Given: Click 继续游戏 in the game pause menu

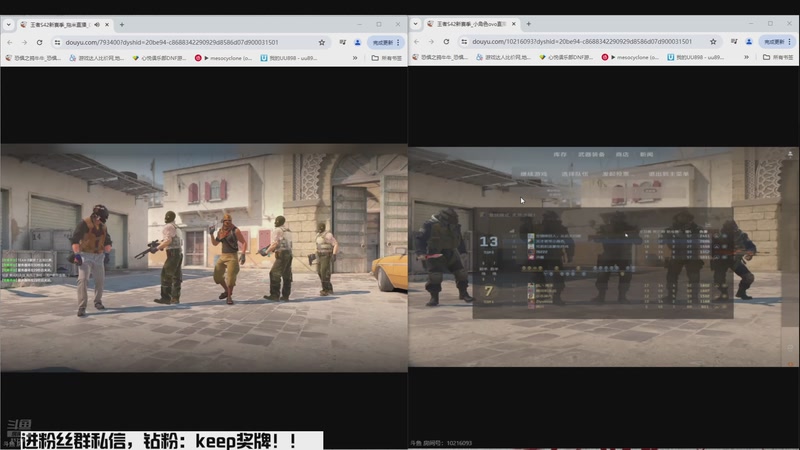Looking at the screenshot, I should pos(533,174).
